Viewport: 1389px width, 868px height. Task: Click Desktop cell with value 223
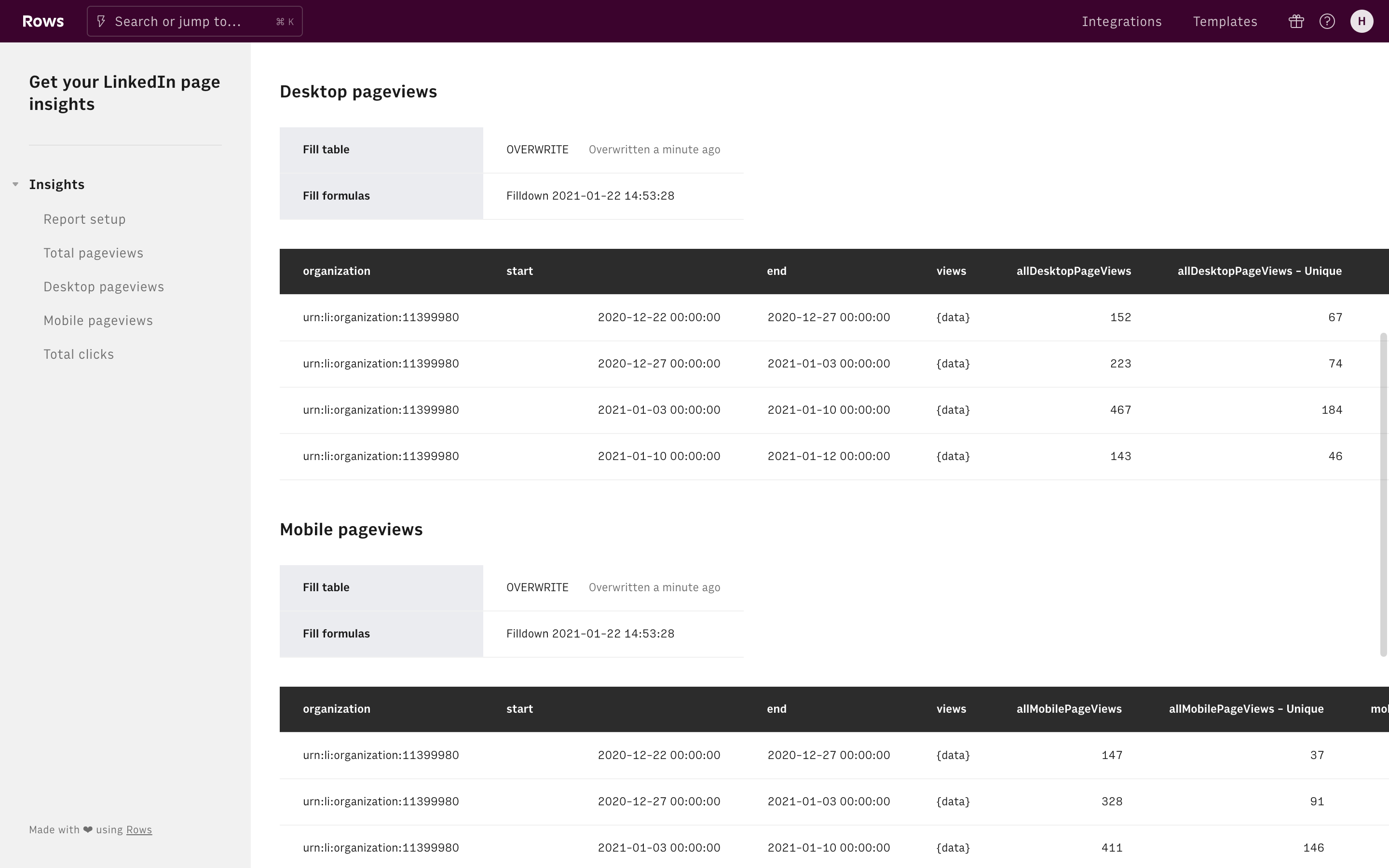click(x=1120, y=364)
